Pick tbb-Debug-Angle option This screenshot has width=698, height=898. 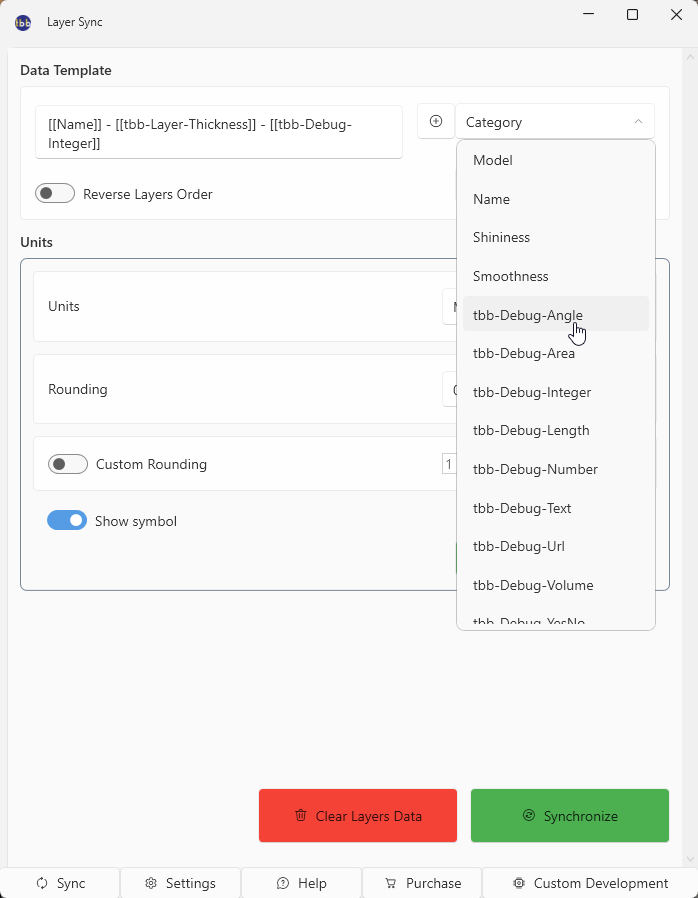point(555,314)
